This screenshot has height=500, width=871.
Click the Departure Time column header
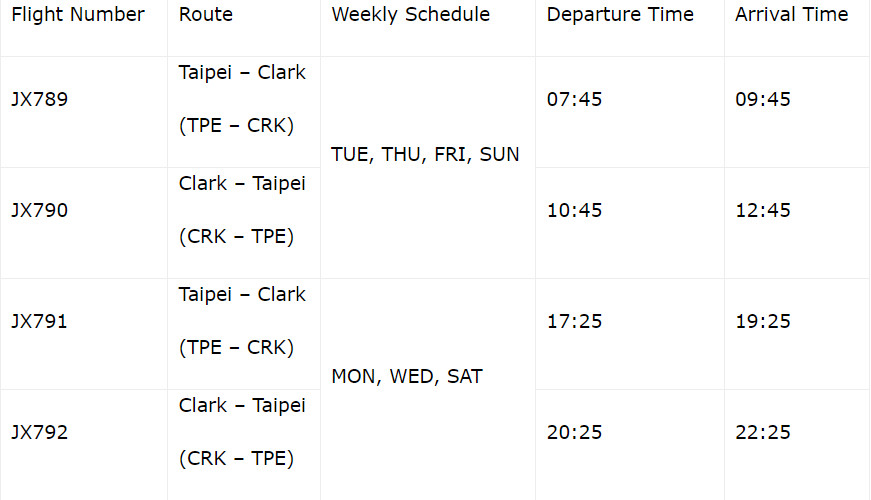point(620,15)
